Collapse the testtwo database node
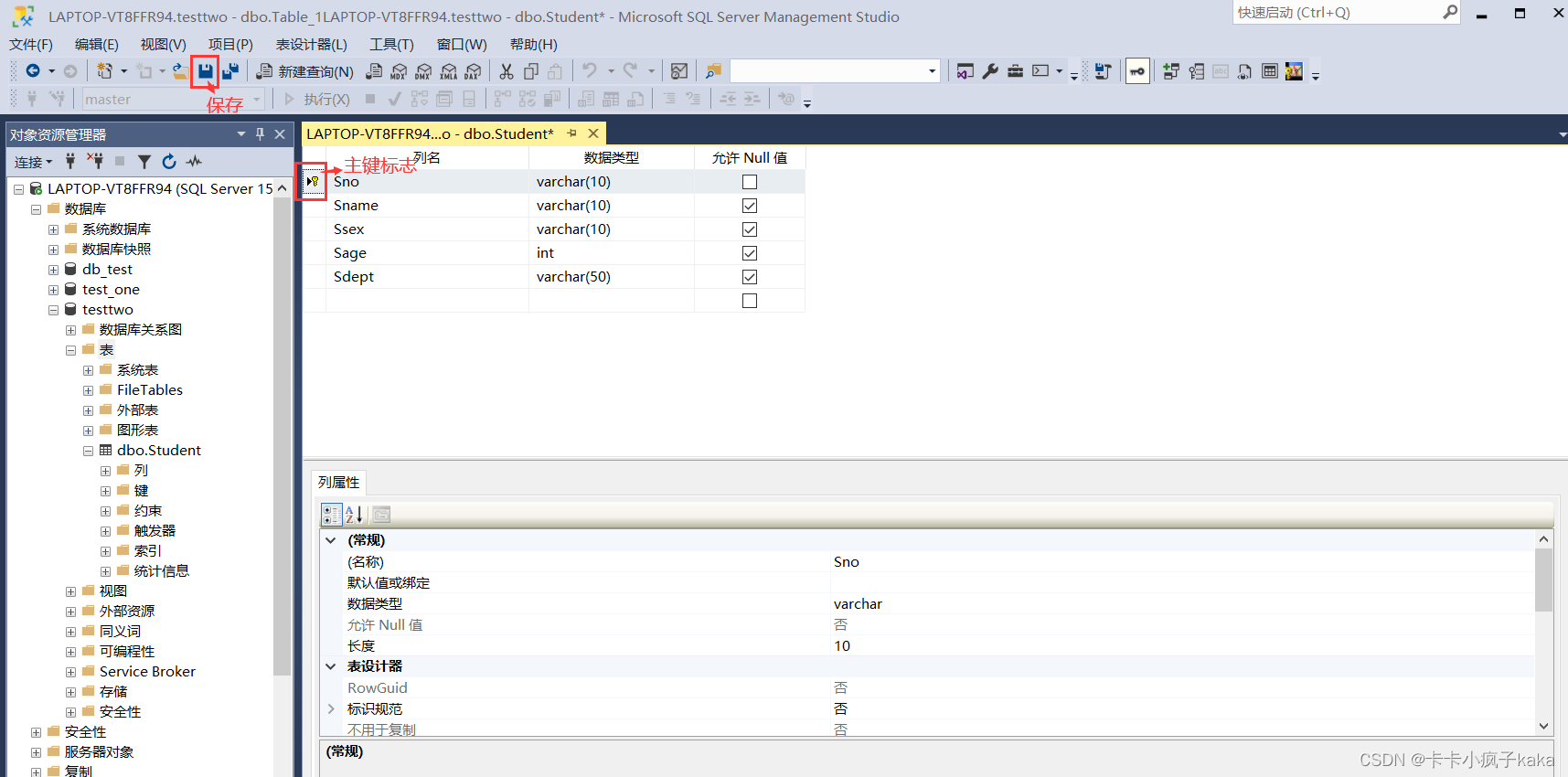 53,310
